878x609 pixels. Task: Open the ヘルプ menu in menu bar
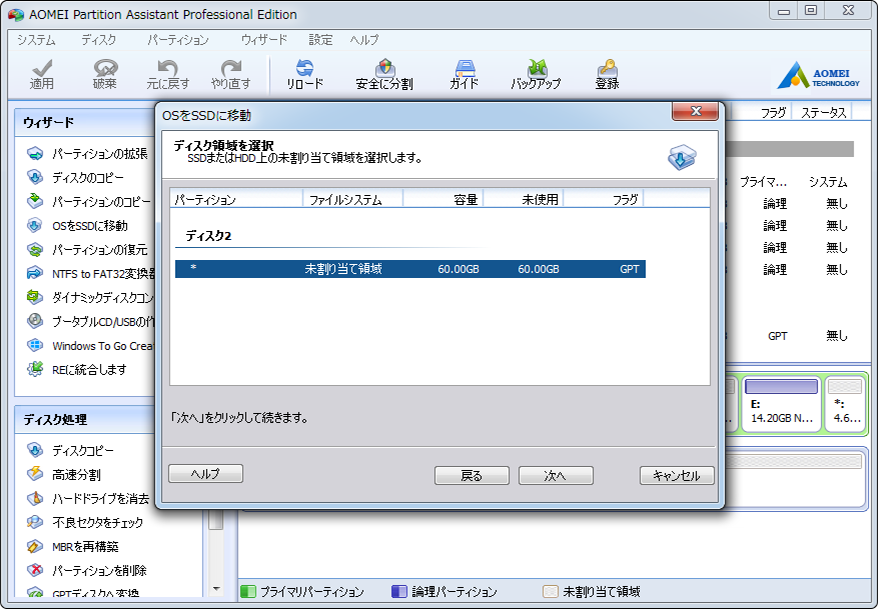(x=365, y=40)
